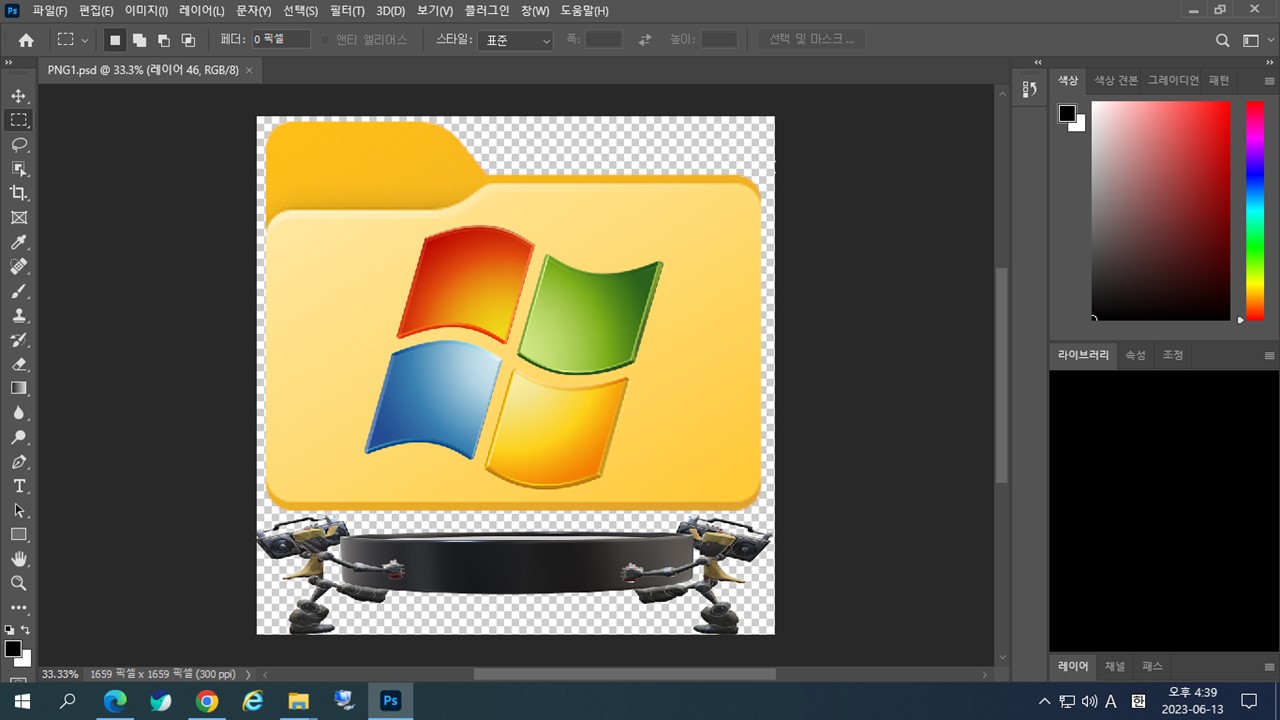
Task: Switch to the 패턴 tab
Action: (x=1219, y=81)
